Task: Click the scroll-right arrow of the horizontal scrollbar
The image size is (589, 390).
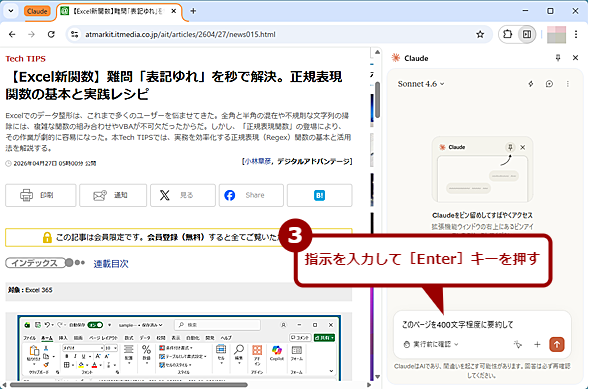Action: click(x=369, y=385)
